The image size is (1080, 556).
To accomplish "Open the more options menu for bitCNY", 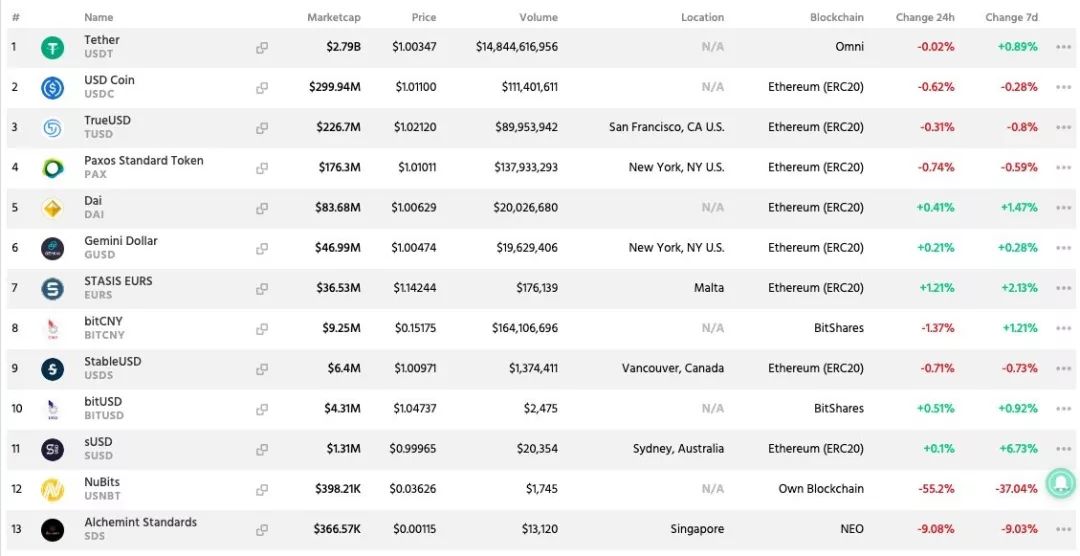I will (1063, 328).
